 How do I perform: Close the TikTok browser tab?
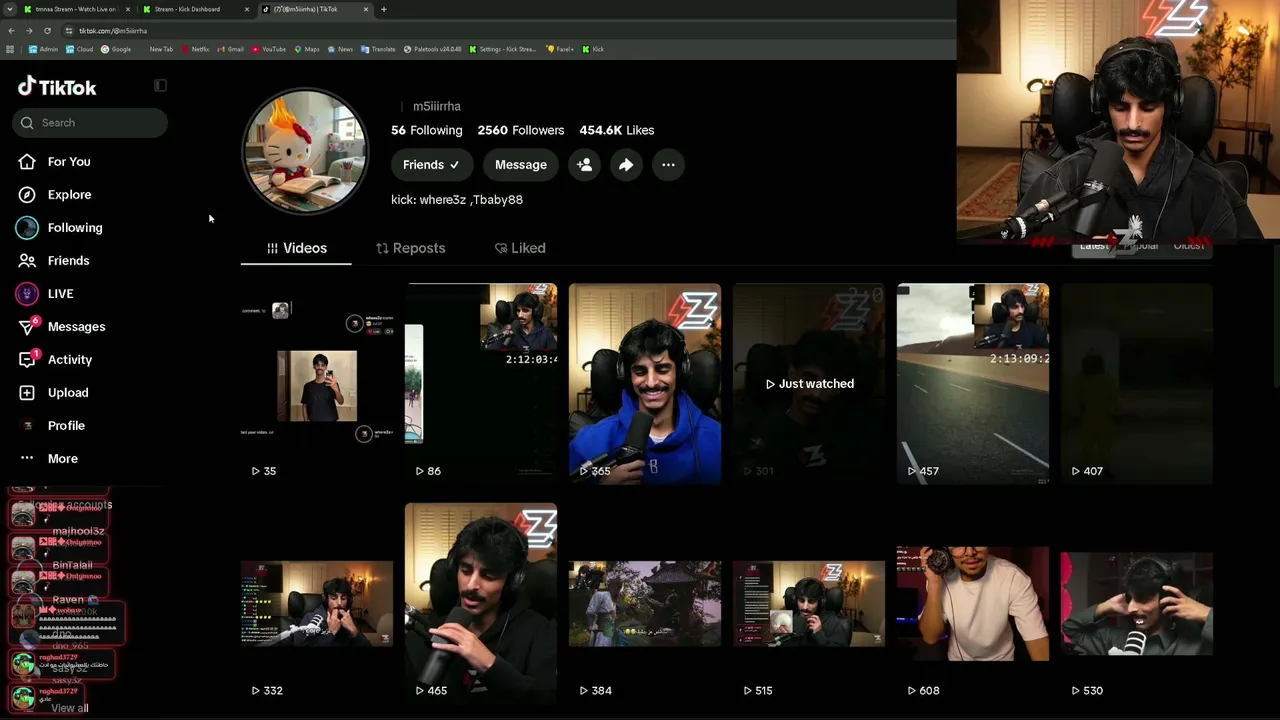(x=366, y=9)
